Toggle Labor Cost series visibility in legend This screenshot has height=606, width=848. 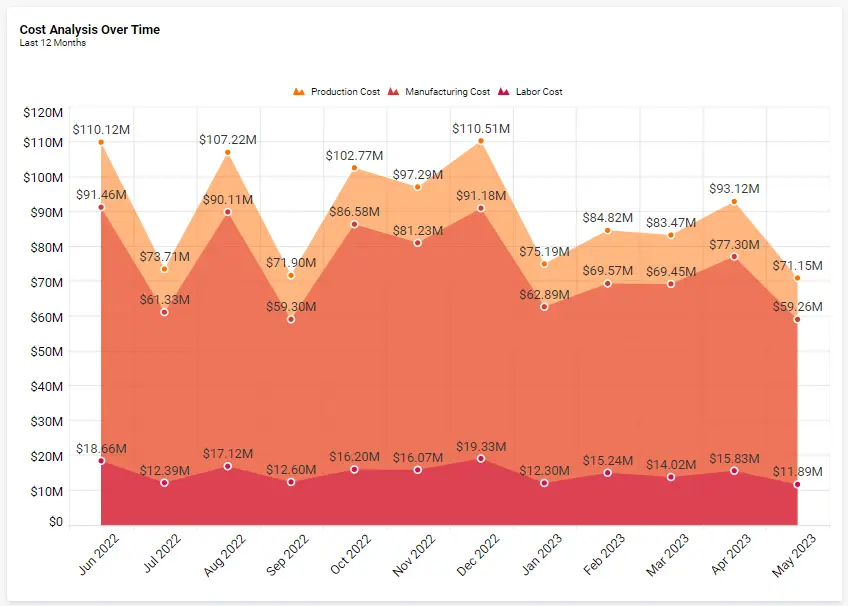coord(532,91)
